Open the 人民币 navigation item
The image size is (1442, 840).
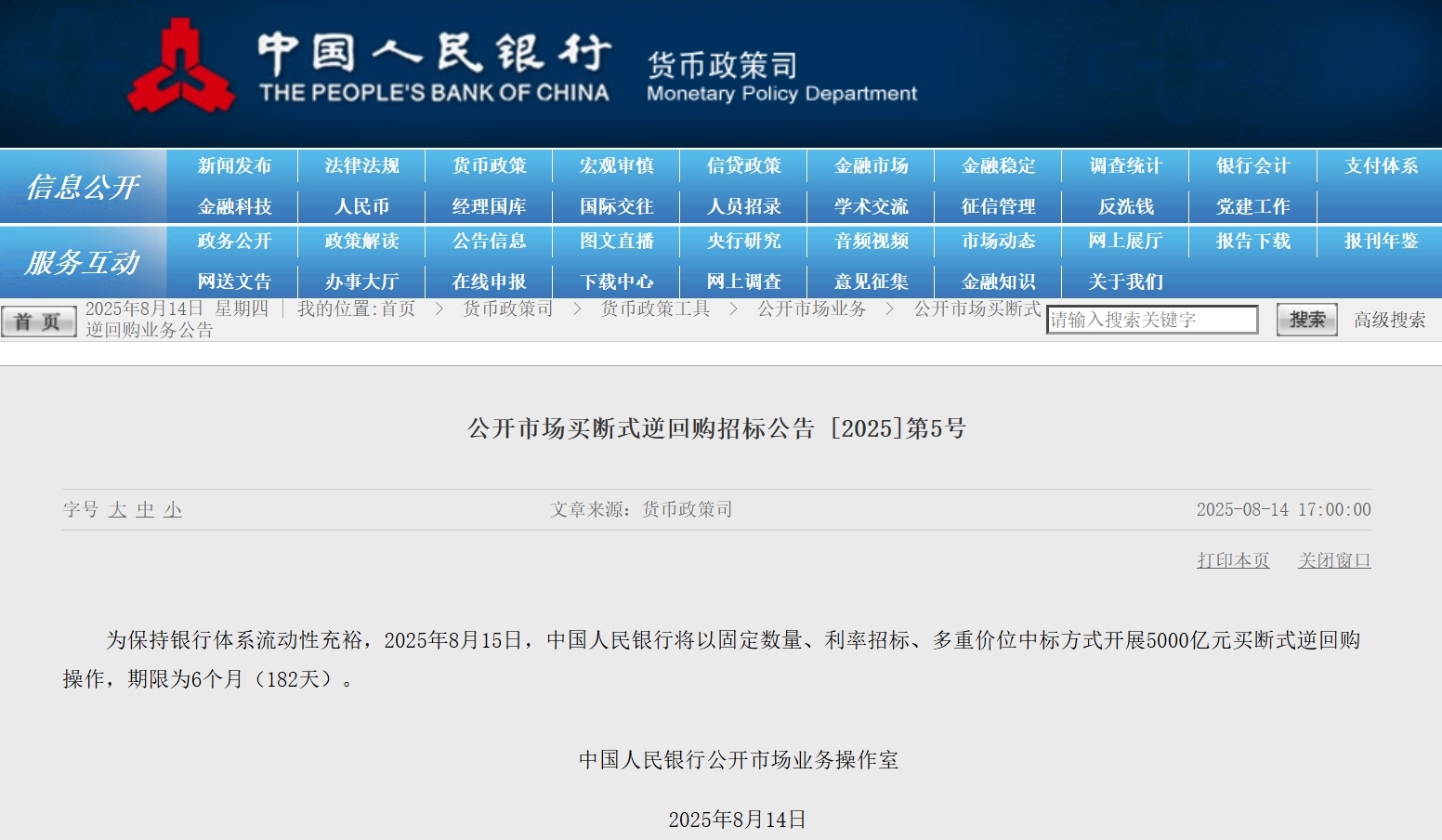point(361,206)
